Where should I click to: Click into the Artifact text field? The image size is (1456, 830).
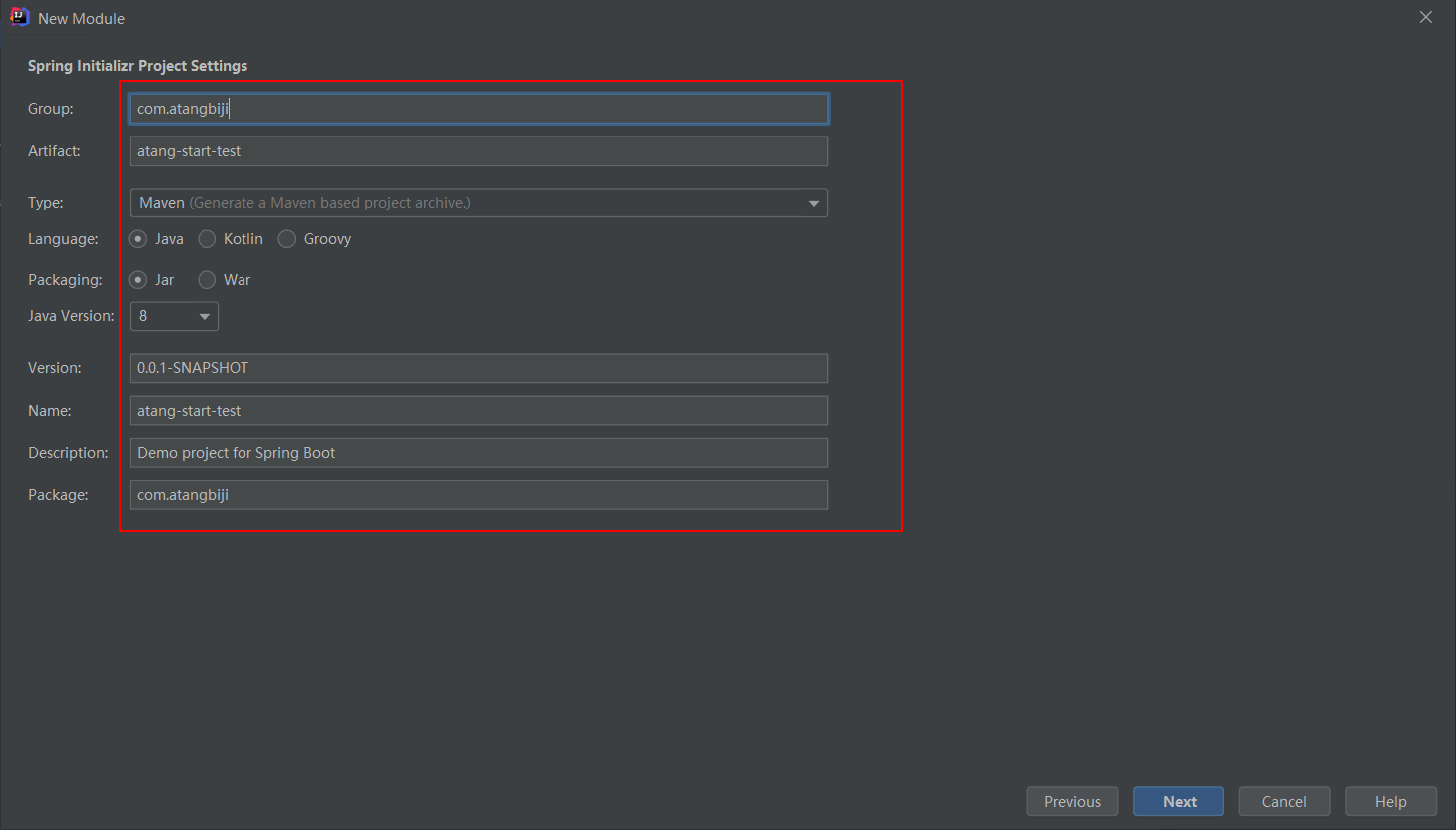pyautogui.click(x=479, y=151)
